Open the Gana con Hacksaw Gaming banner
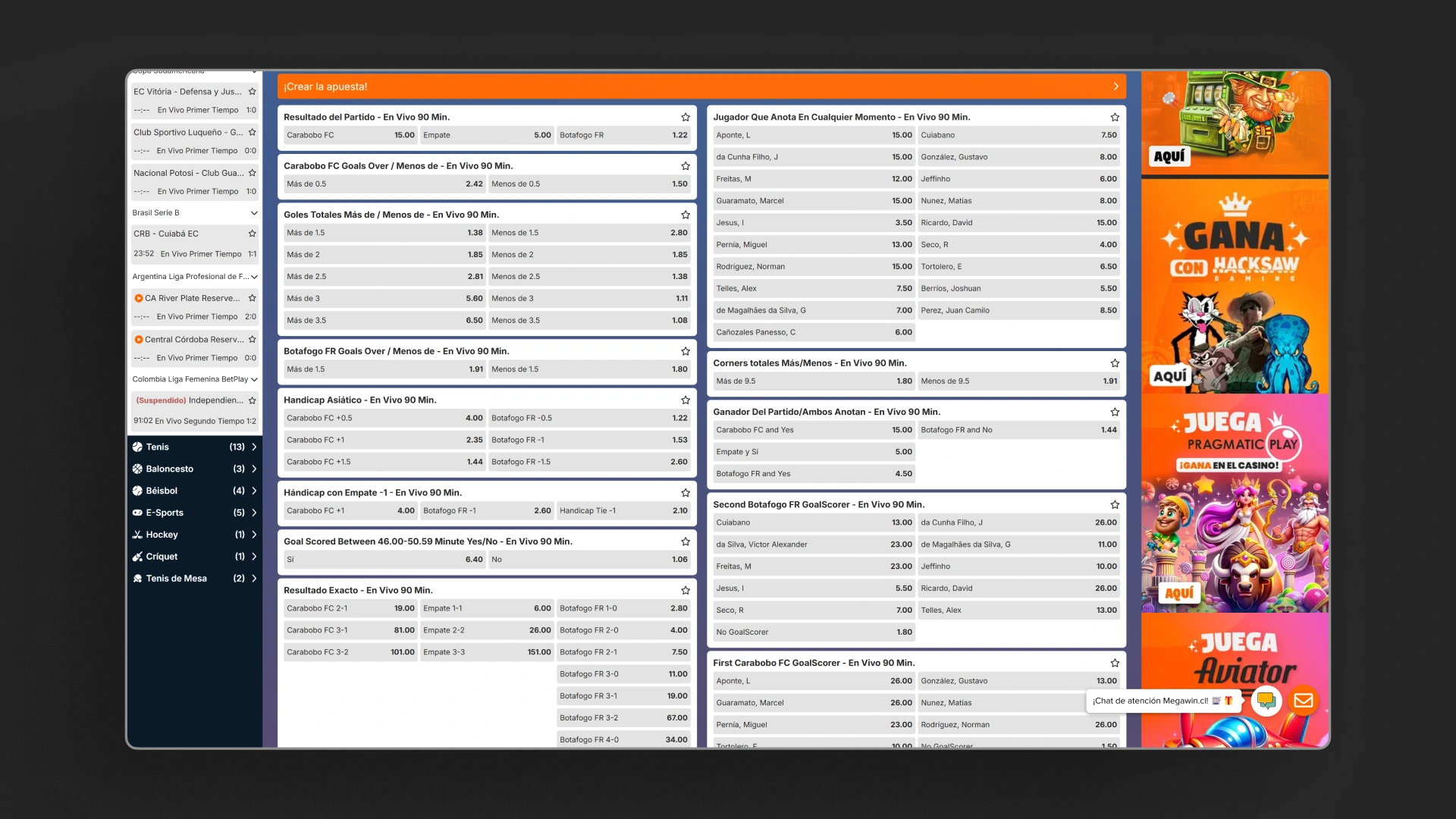This screenshot has height=819, width=1456. [x=1235, y=287]
